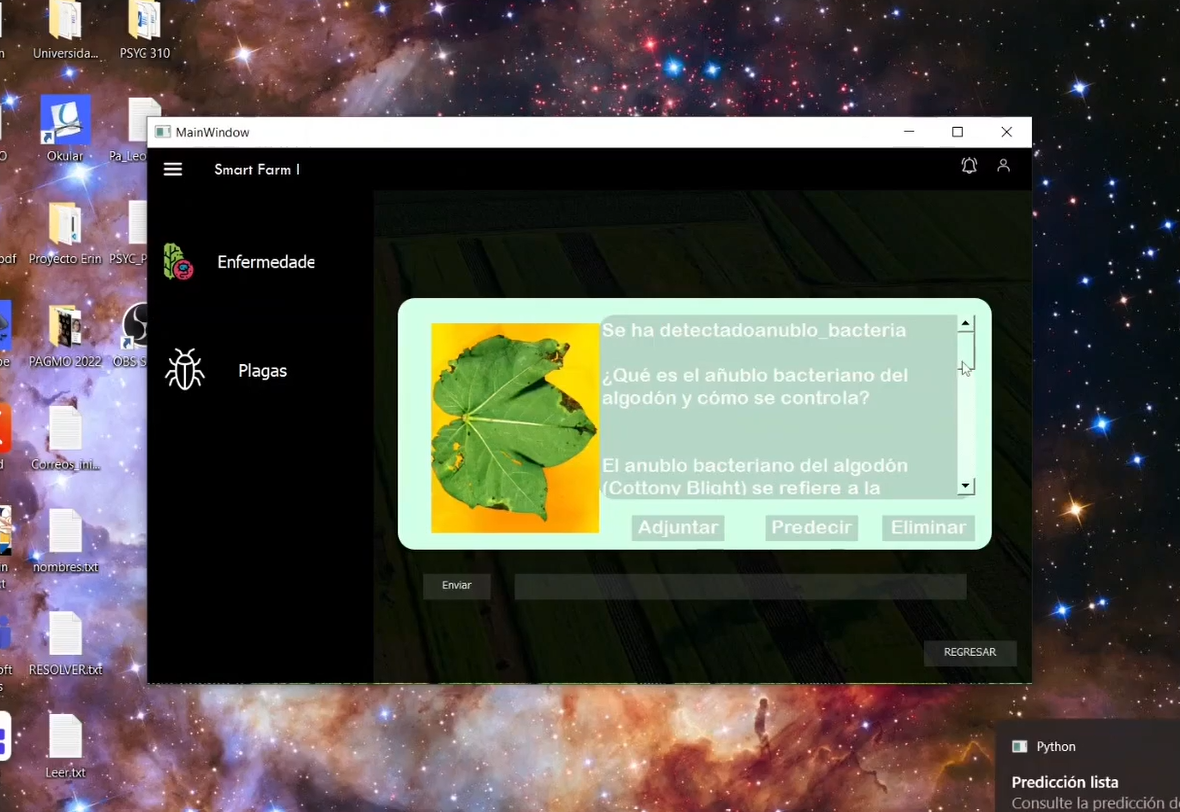Click the bug Plagas icon
The width and height of the screenshot is (1180, 812).
pos(184,370)
